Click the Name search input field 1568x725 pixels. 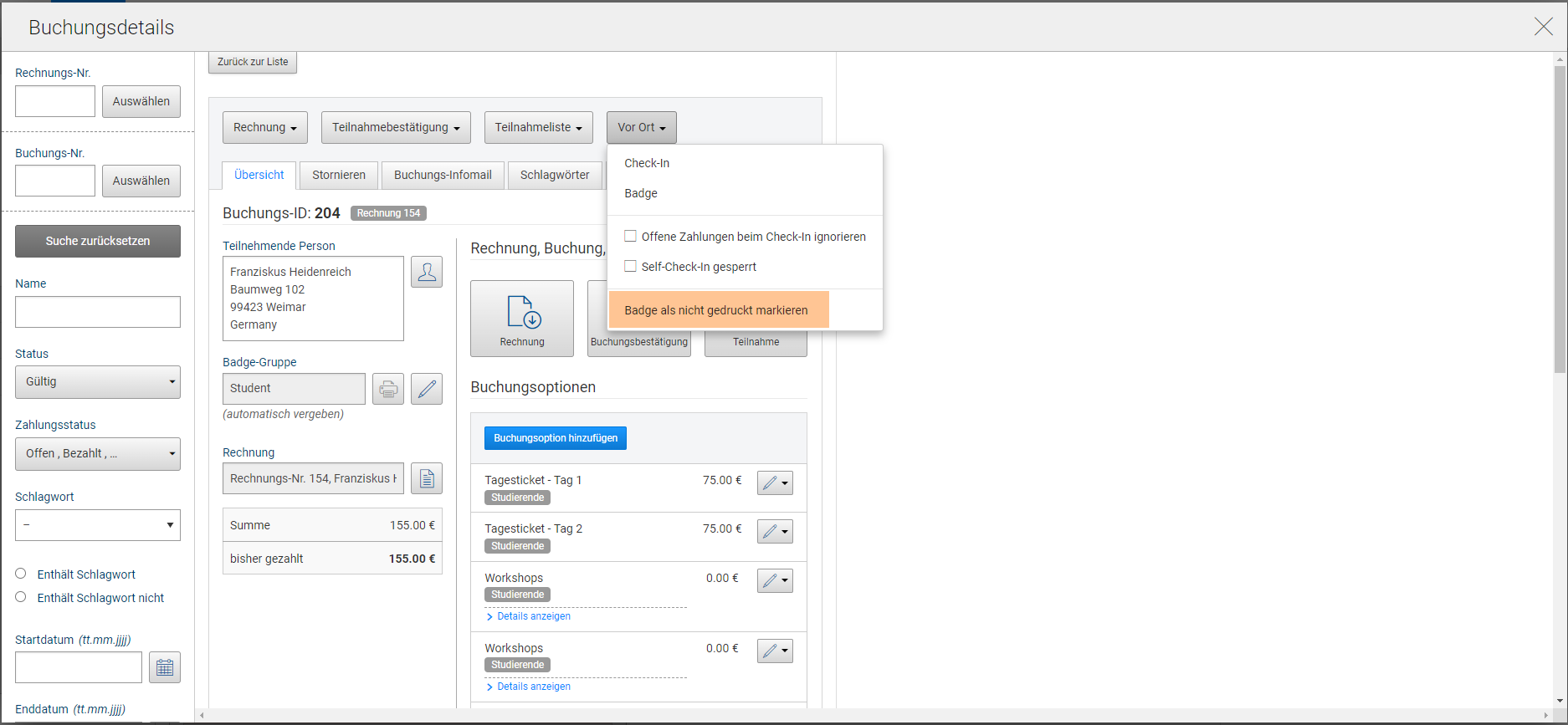pos(98,312)
